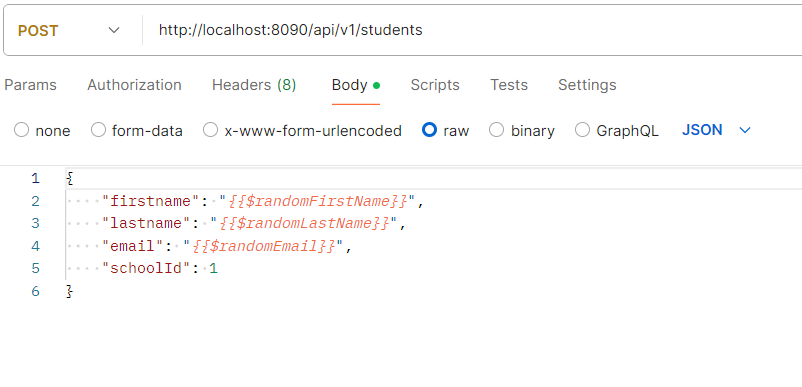
Task: Open the POST method dropdown
Action: click(x=69, y=31)
